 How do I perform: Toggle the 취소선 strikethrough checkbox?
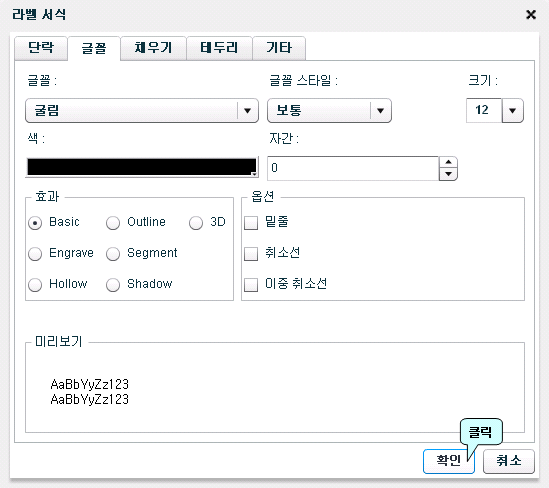251,253
